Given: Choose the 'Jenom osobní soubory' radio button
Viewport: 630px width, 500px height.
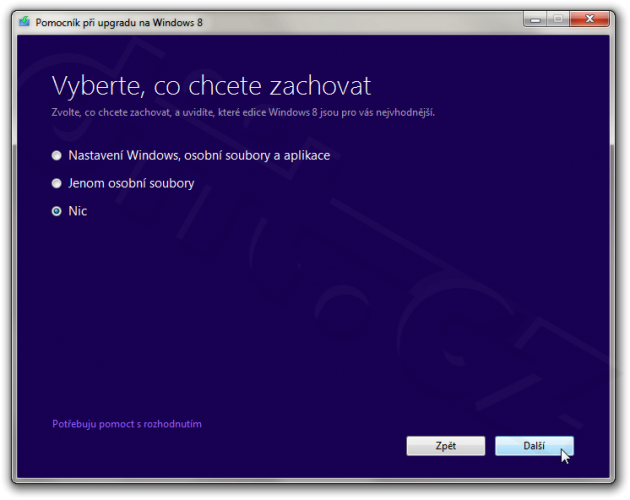Looking at the screenshot, I should [x=57, y=184].
